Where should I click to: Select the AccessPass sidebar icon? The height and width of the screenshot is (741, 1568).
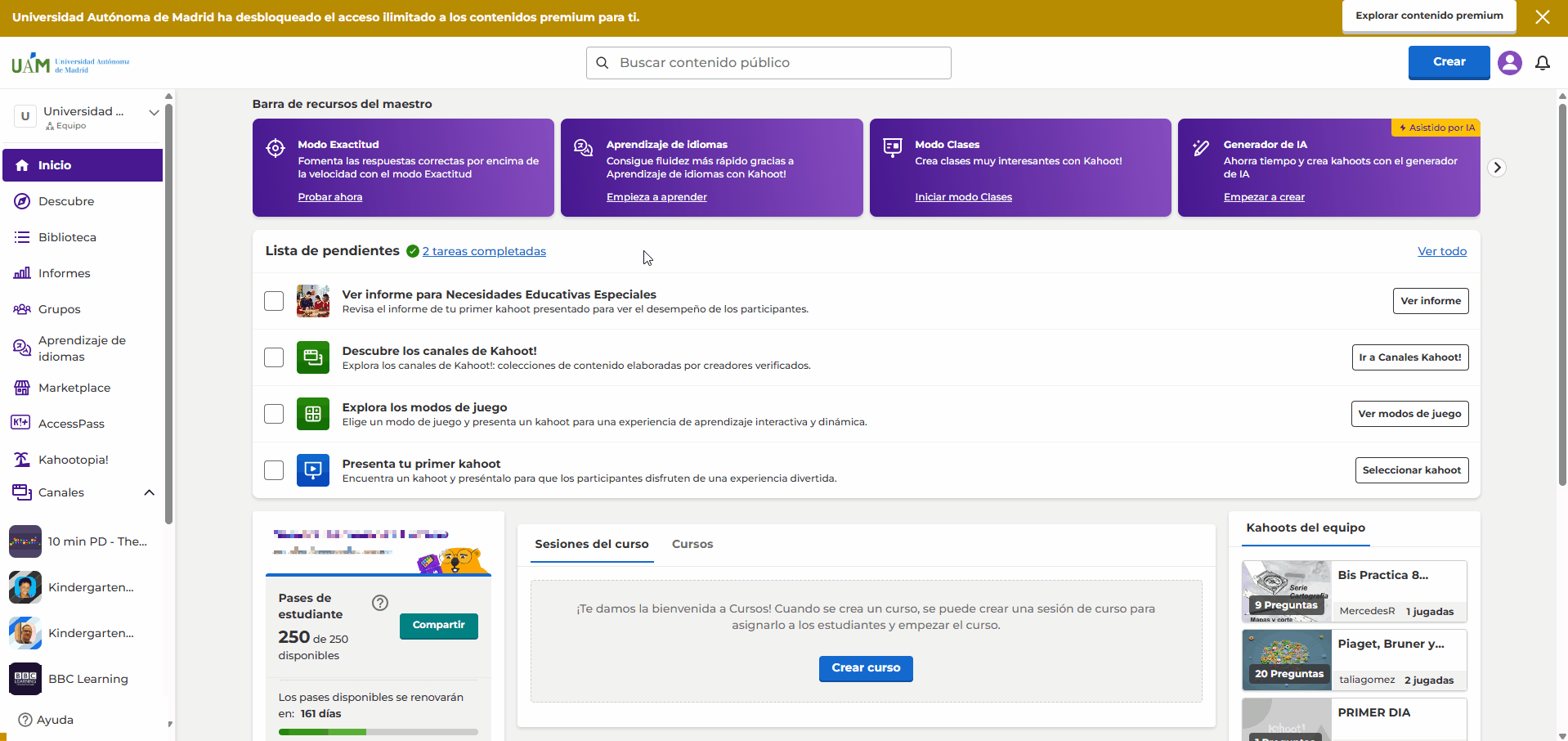[22, 424]
